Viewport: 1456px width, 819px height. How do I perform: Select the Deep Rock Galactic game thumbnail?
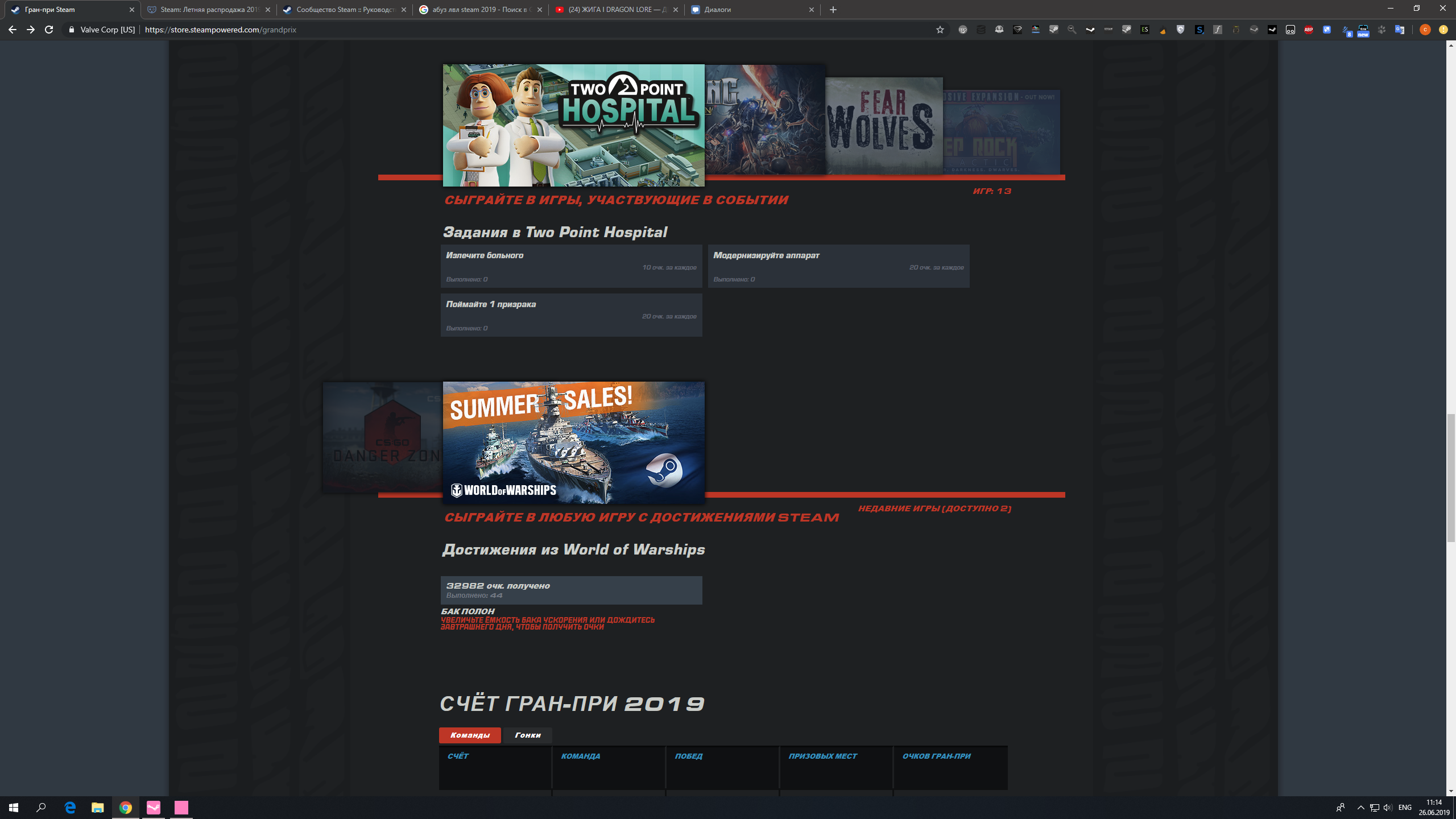point(1002,132)
